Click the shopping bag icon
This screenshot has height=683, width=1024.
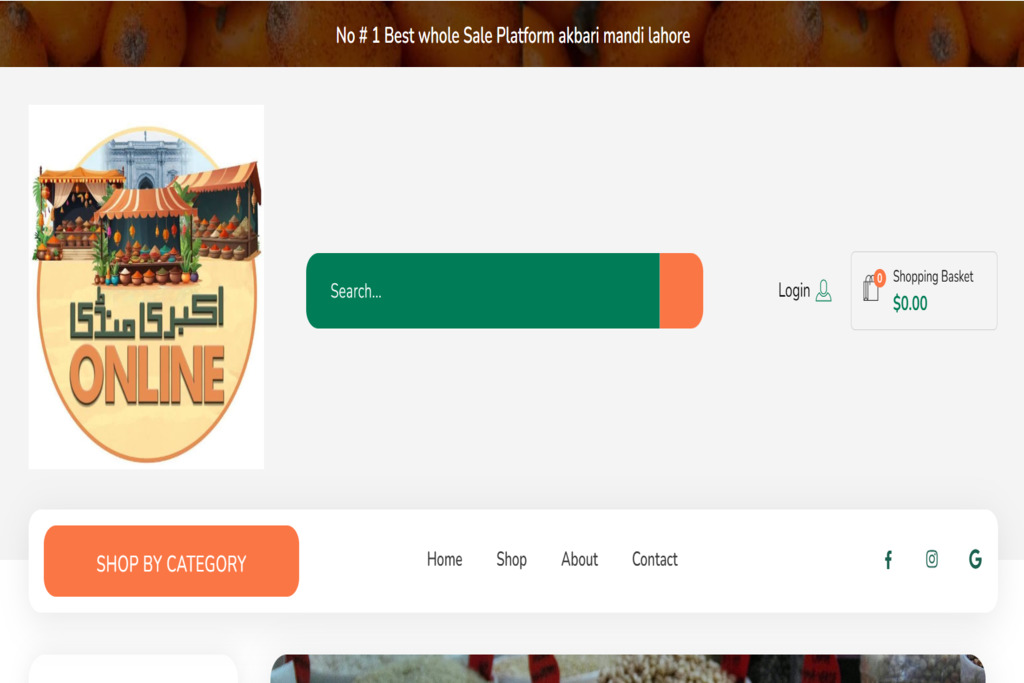click(x=871, y=288)
